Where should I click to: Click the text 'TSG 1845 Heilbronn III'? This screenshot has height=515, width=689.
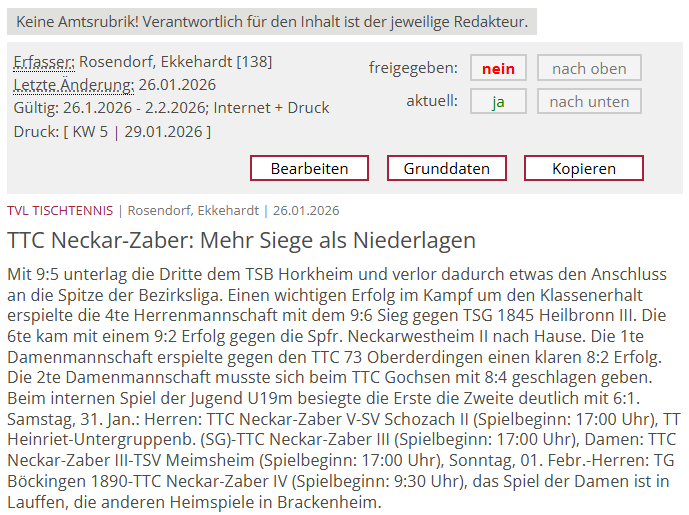coord(548,316)
